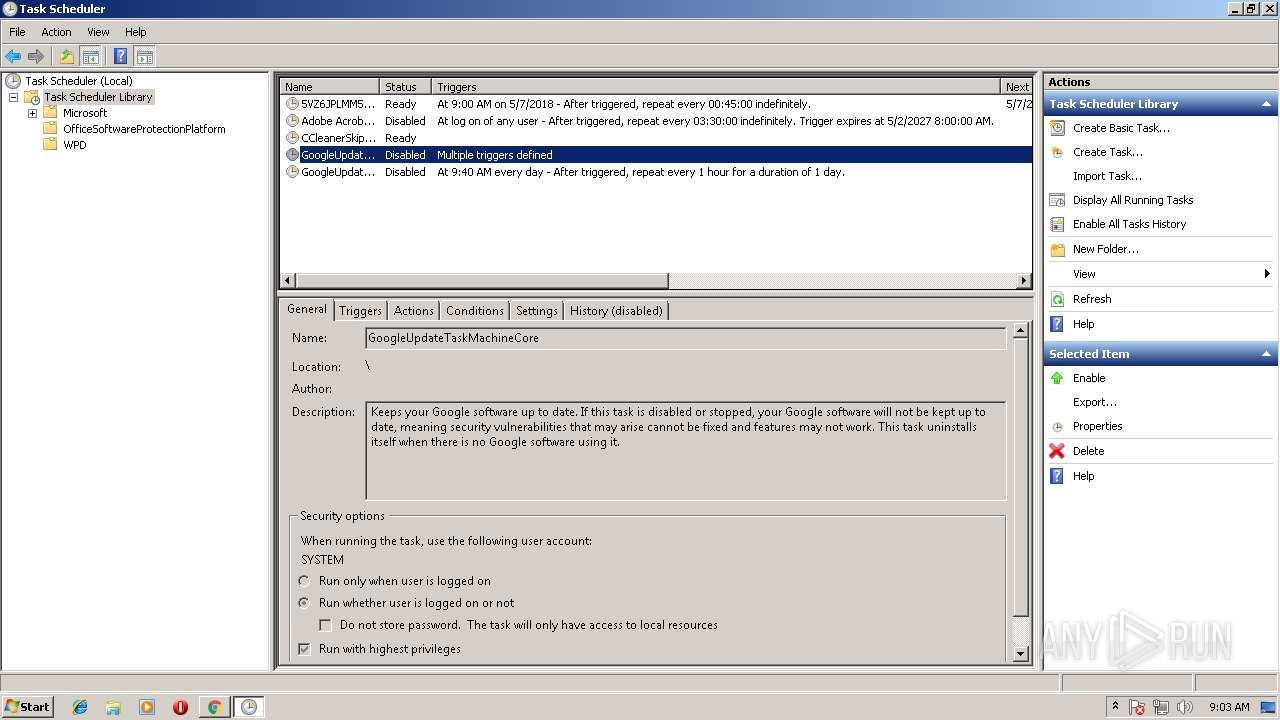Select Run whether user is logged on or not

coord(305,603)
